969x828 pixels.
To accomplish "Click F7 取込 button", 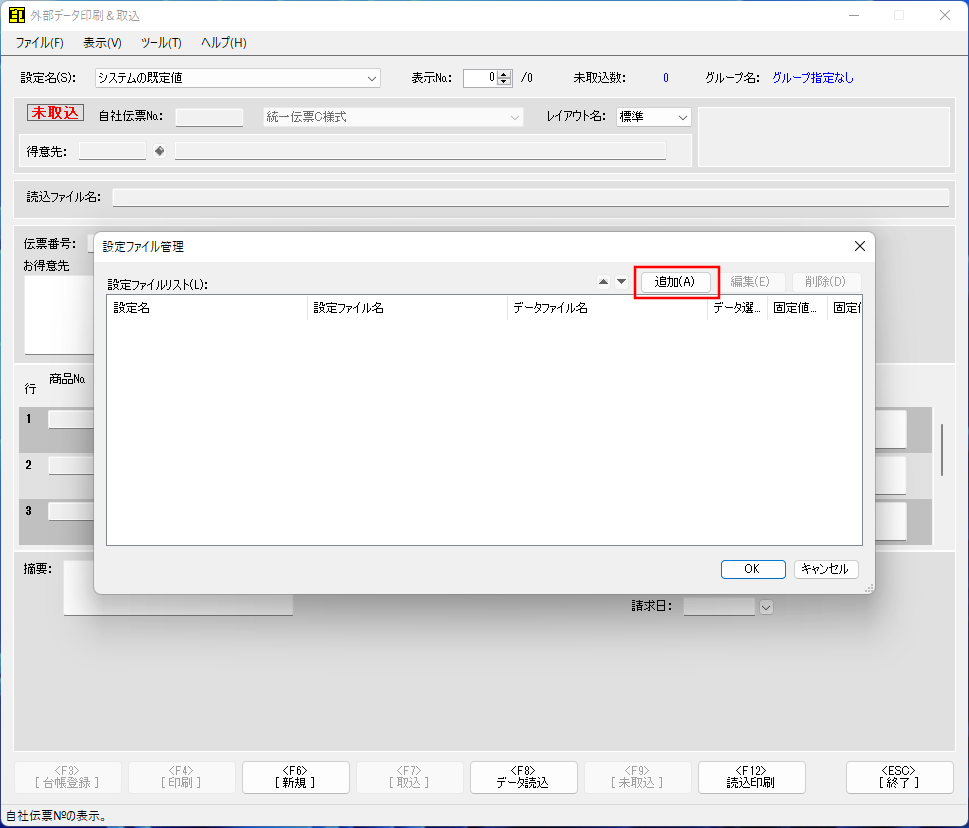I will pyautogui.click(x=409, y=777).
